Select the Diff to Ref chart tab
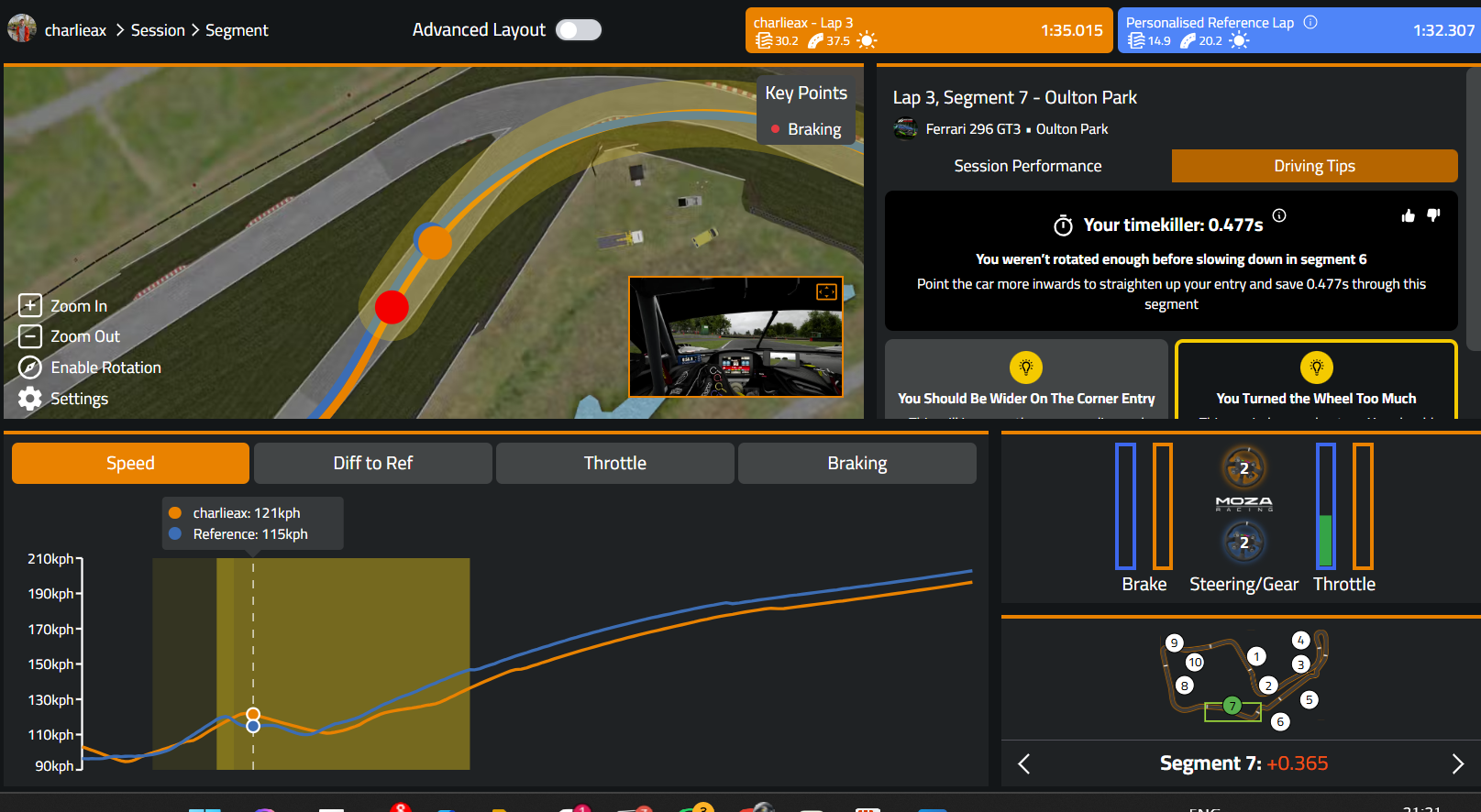This screenshot has width=1481, height=812. click(x=373, y=463)
